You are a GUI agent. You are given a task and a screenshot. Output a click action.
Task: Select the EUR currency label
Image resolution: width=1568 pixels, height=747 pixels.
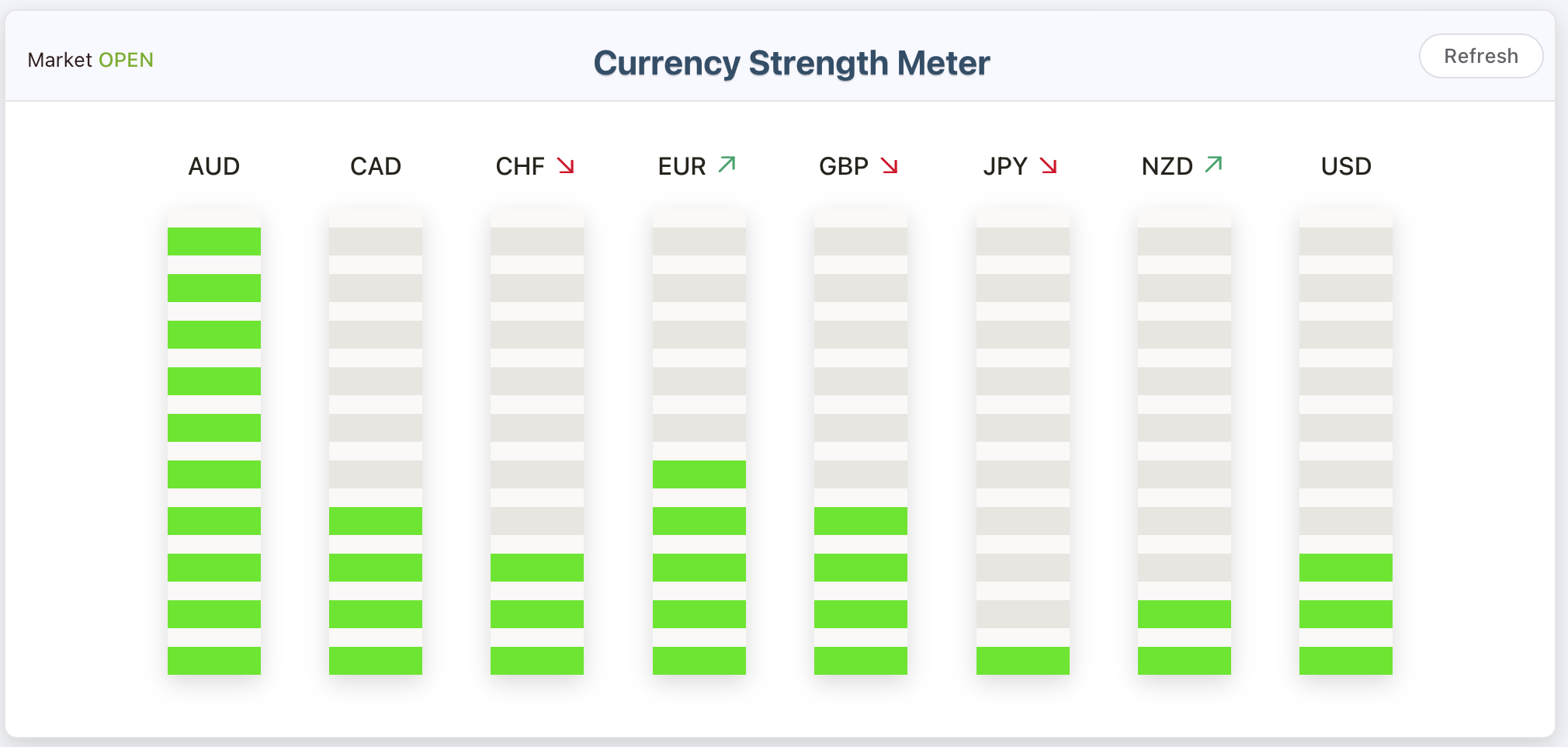682,165
